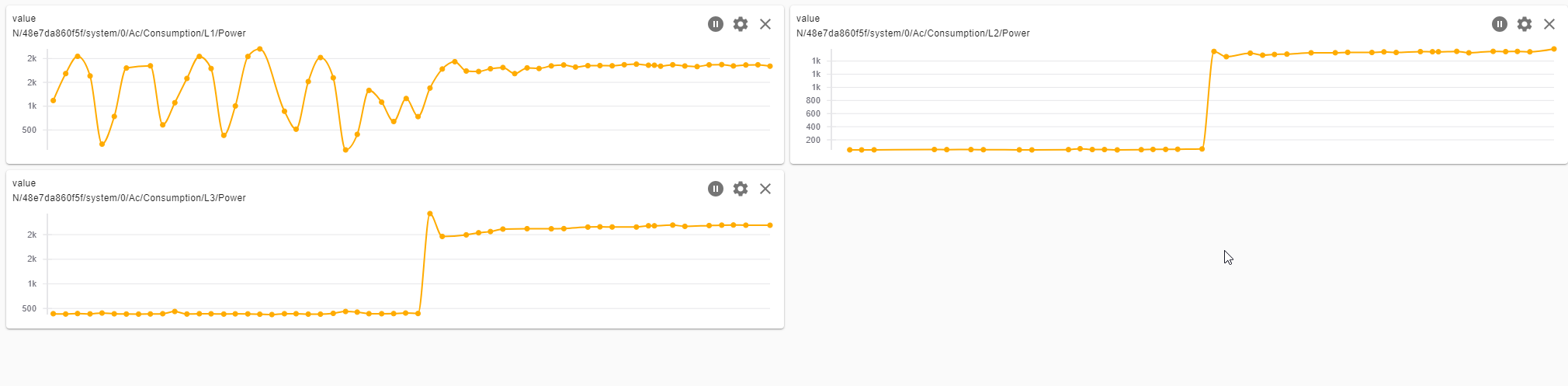Close the L2 Power chart panel
Image resolution: width=1568 pixels, height=386 pixels.
click(x=1549, y=24)
